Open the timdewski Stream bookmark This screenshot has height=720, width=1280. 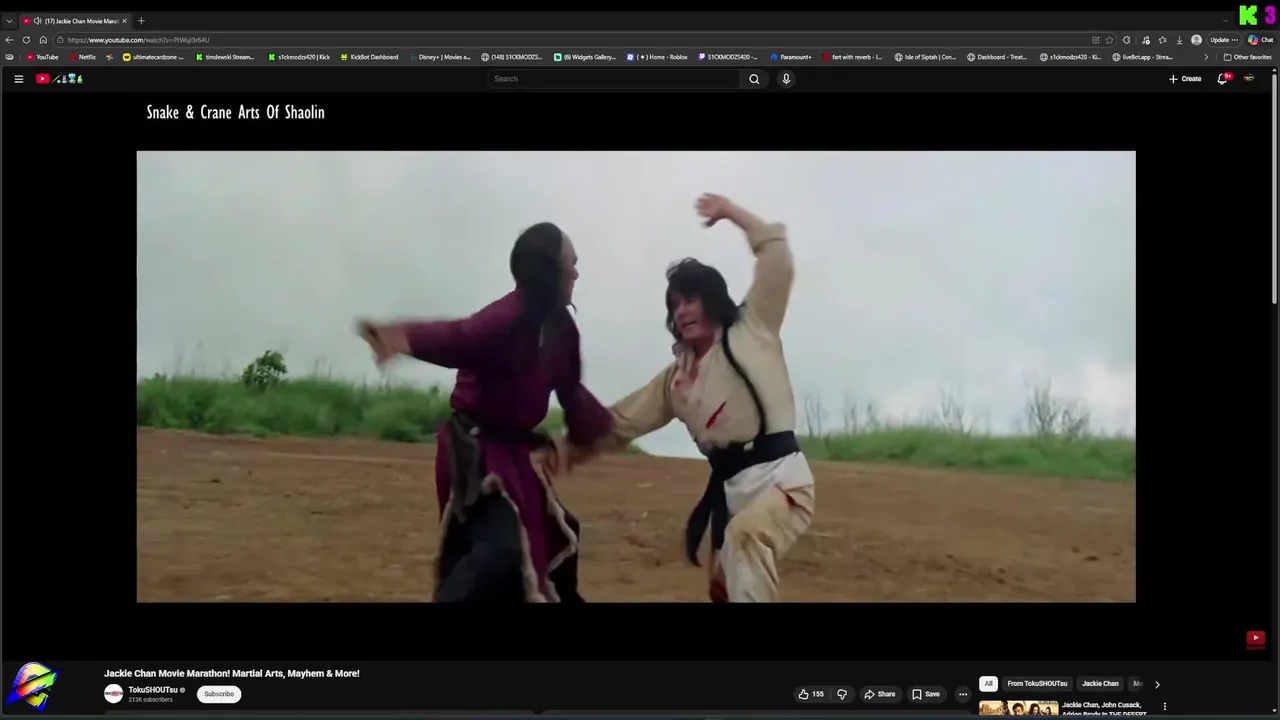[x=225, y=57]
